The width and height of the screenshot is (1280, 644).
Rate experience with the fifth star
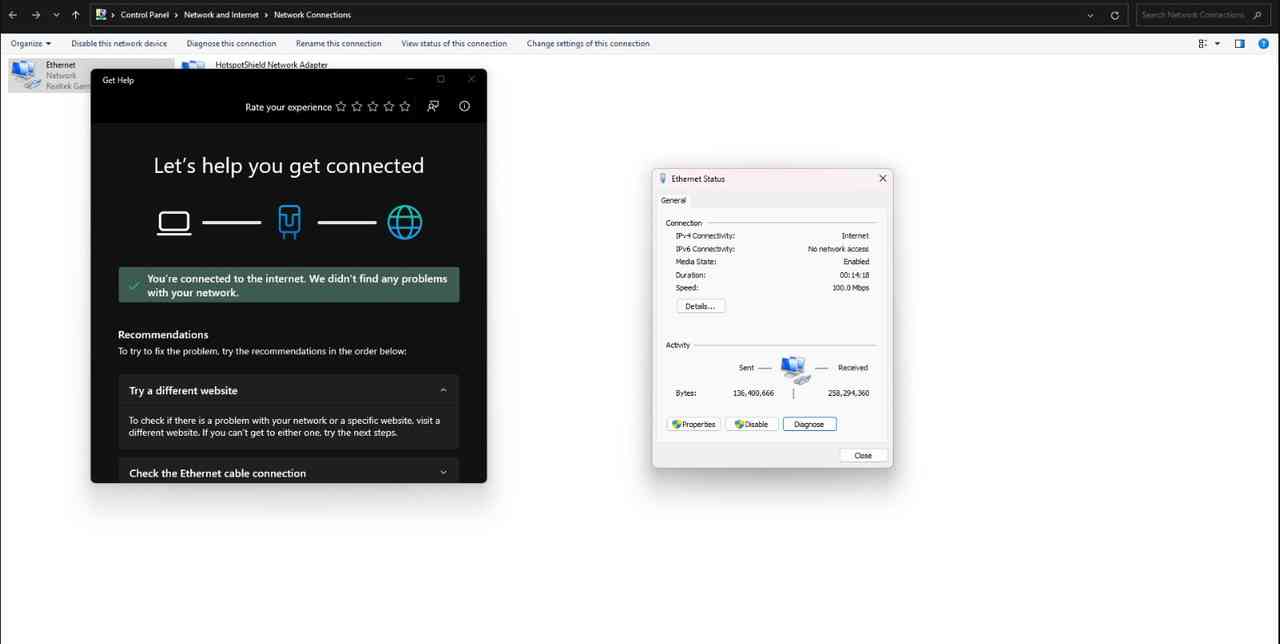(405, 106)
